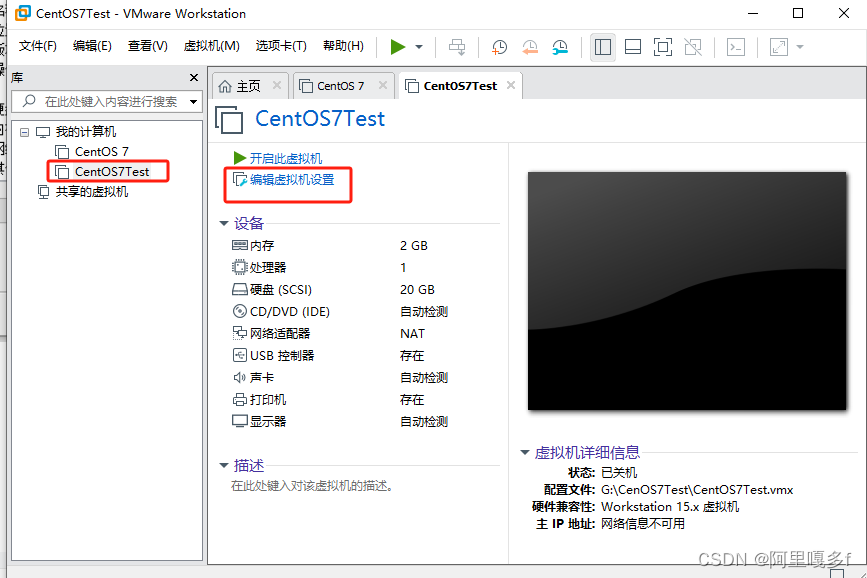Select the Unity mode icon
The height and width of the screenshot is (578, 867).
pyautogui.click(x=693, y=47)
